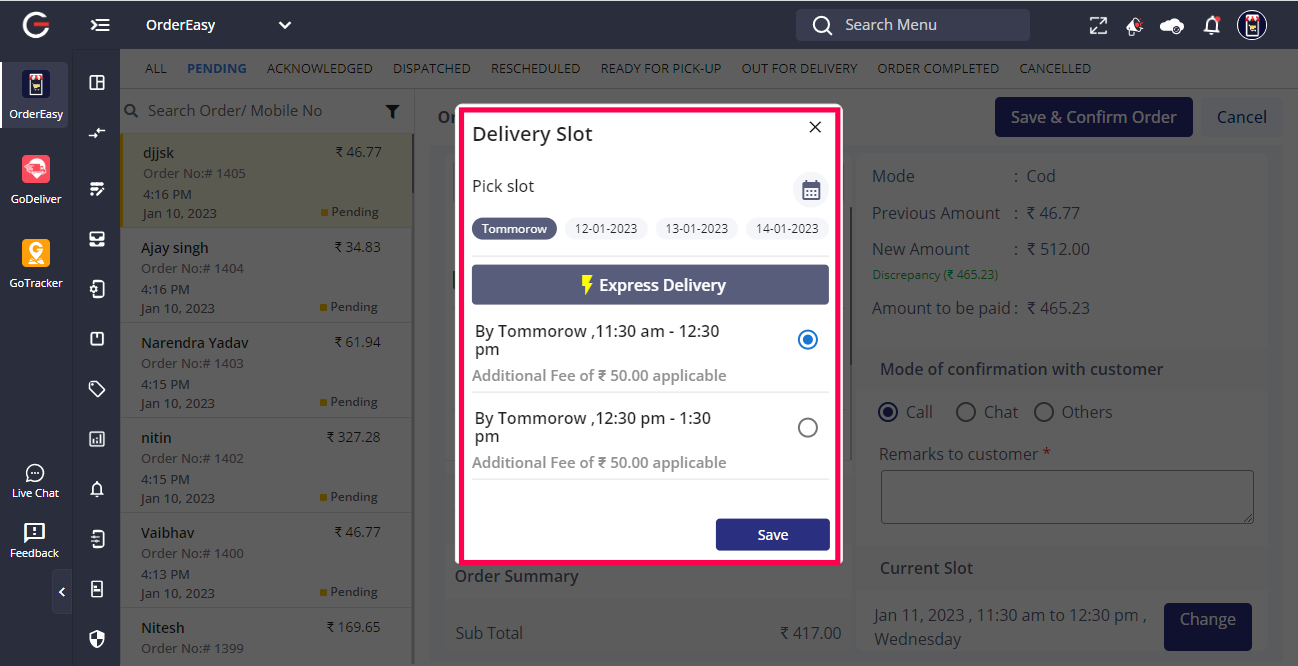Open Live Chat from sidebar
1298x666 pixels.
(35, 481)
